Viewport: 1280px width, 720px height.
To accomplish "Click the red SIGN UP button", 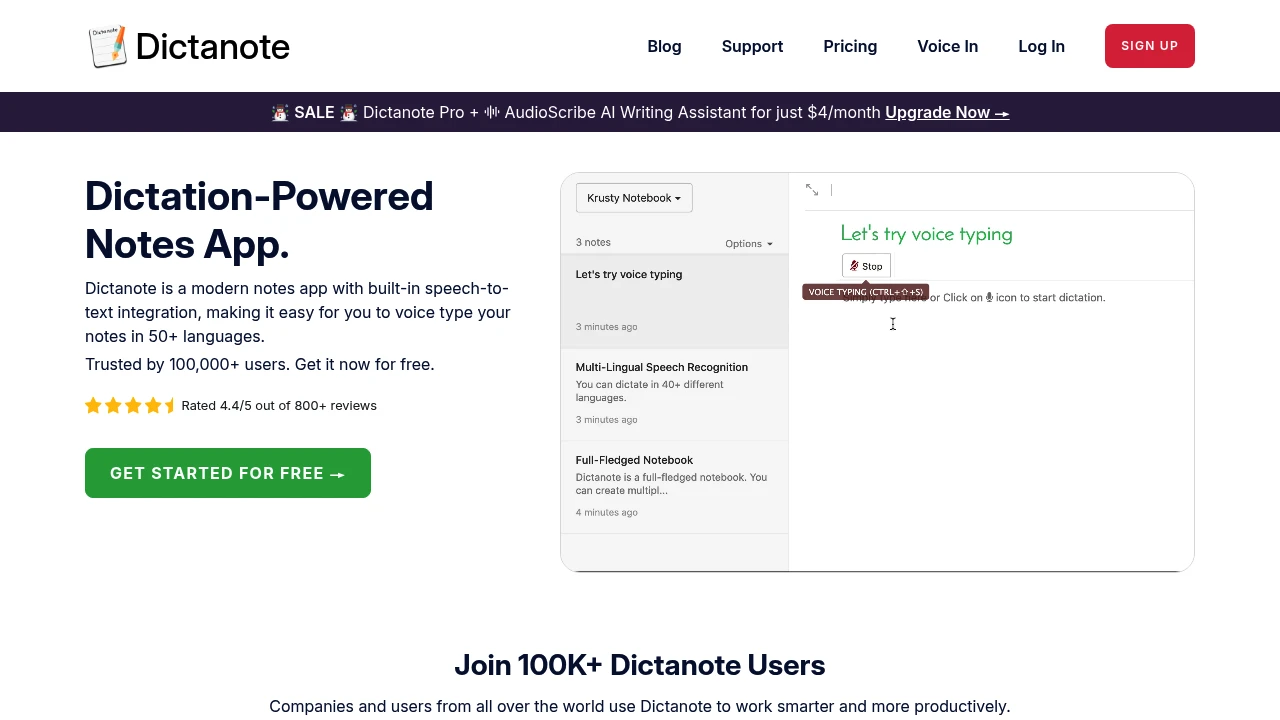I will pyautogui.click(x=1149, y=46).
